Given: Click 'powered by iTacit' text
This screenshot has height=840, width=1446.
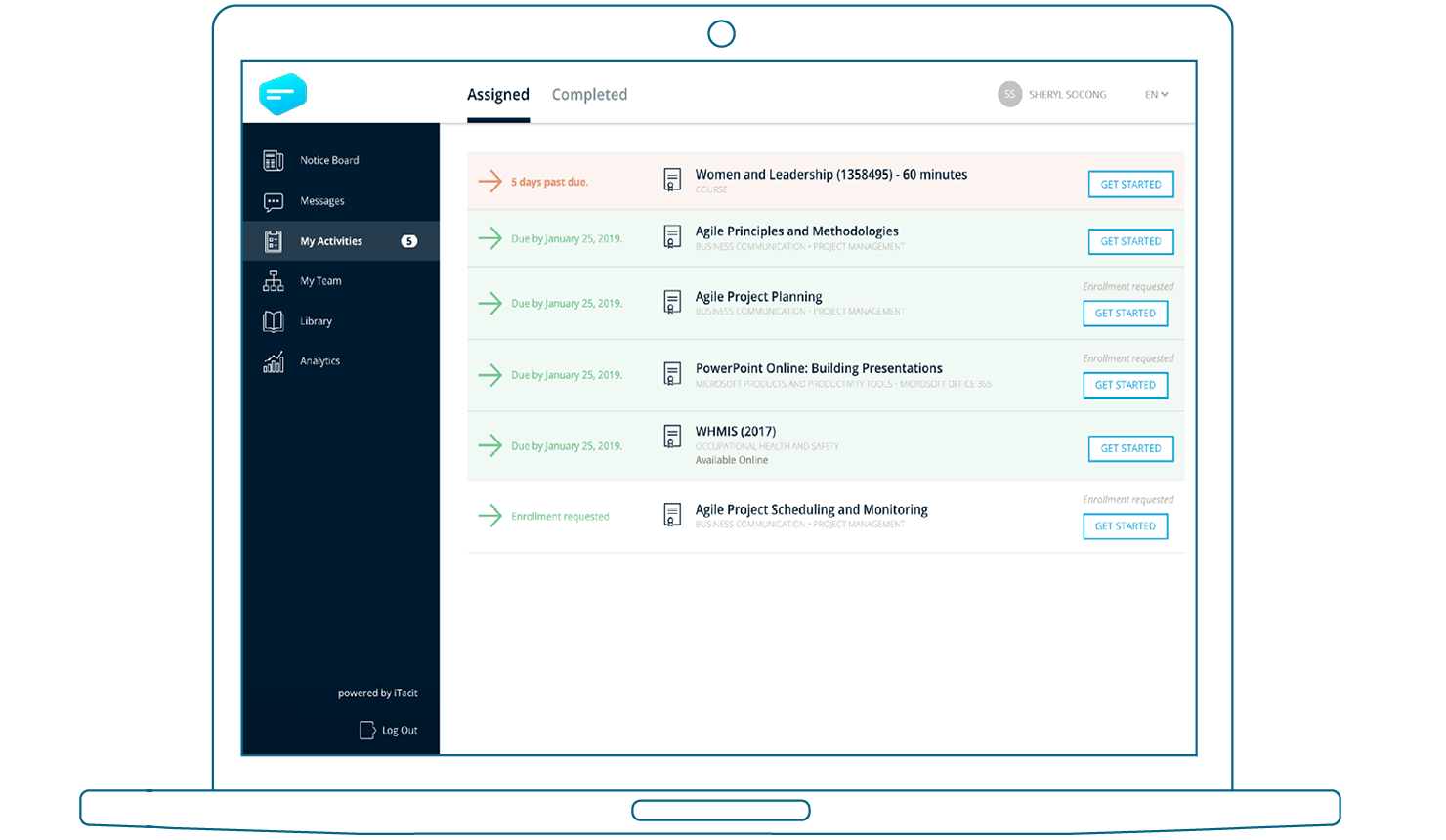Looking at the screenshot, I should [378, 693].
